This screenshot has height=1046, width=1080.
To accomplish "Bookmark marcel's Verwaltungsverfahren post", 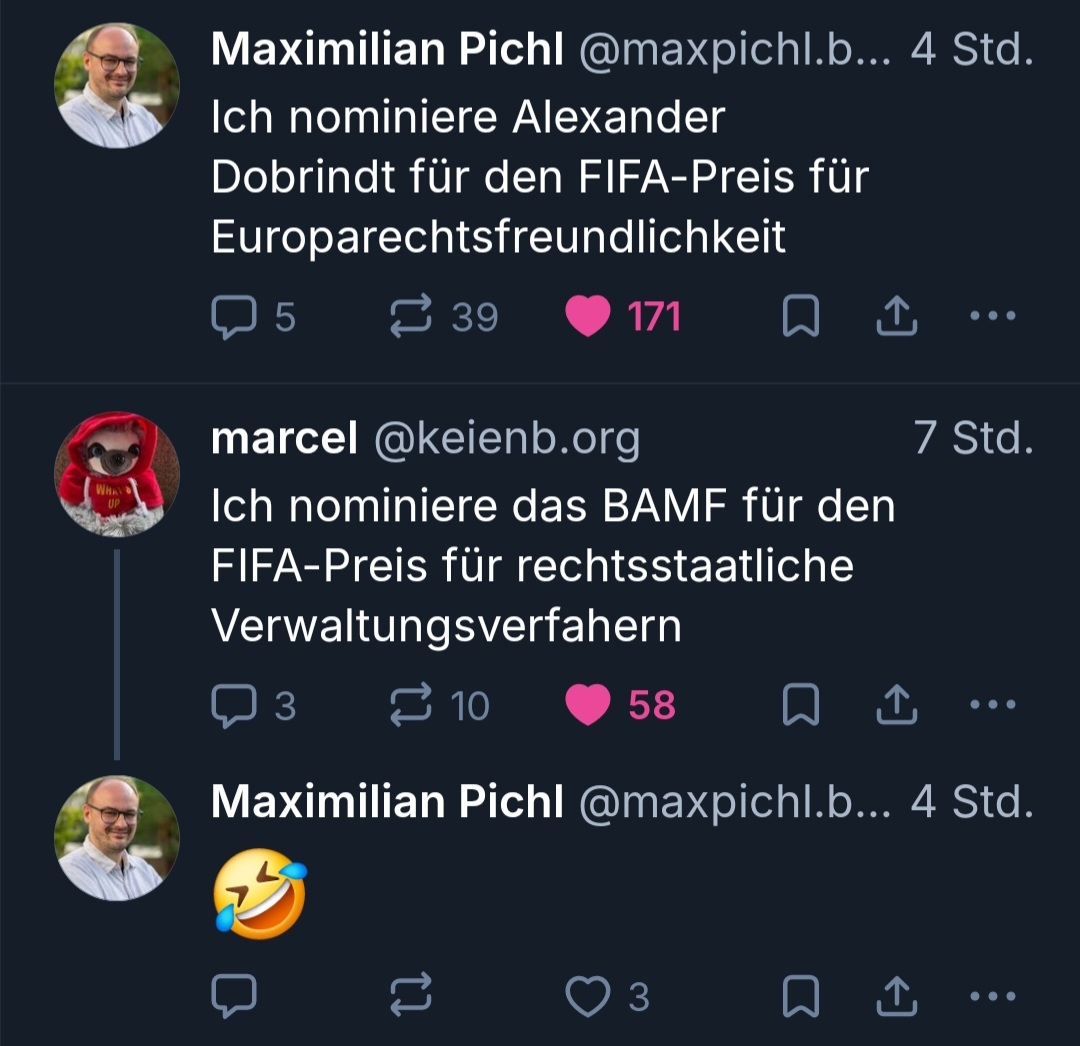I will pyautogui.click(x=800, y=706).
